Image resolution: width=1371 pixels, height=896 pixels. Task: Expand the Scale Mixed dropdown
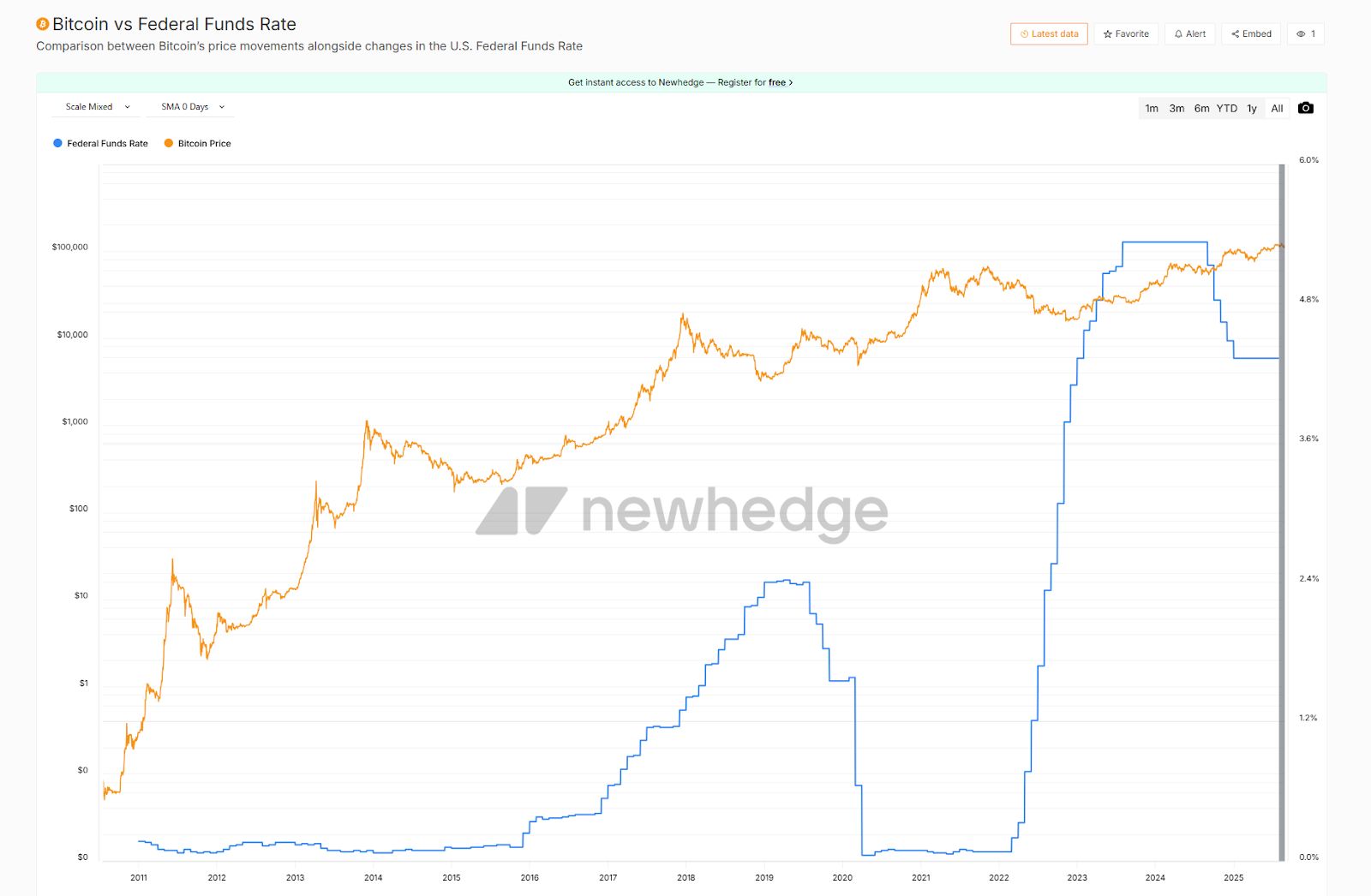pos(98,107)
